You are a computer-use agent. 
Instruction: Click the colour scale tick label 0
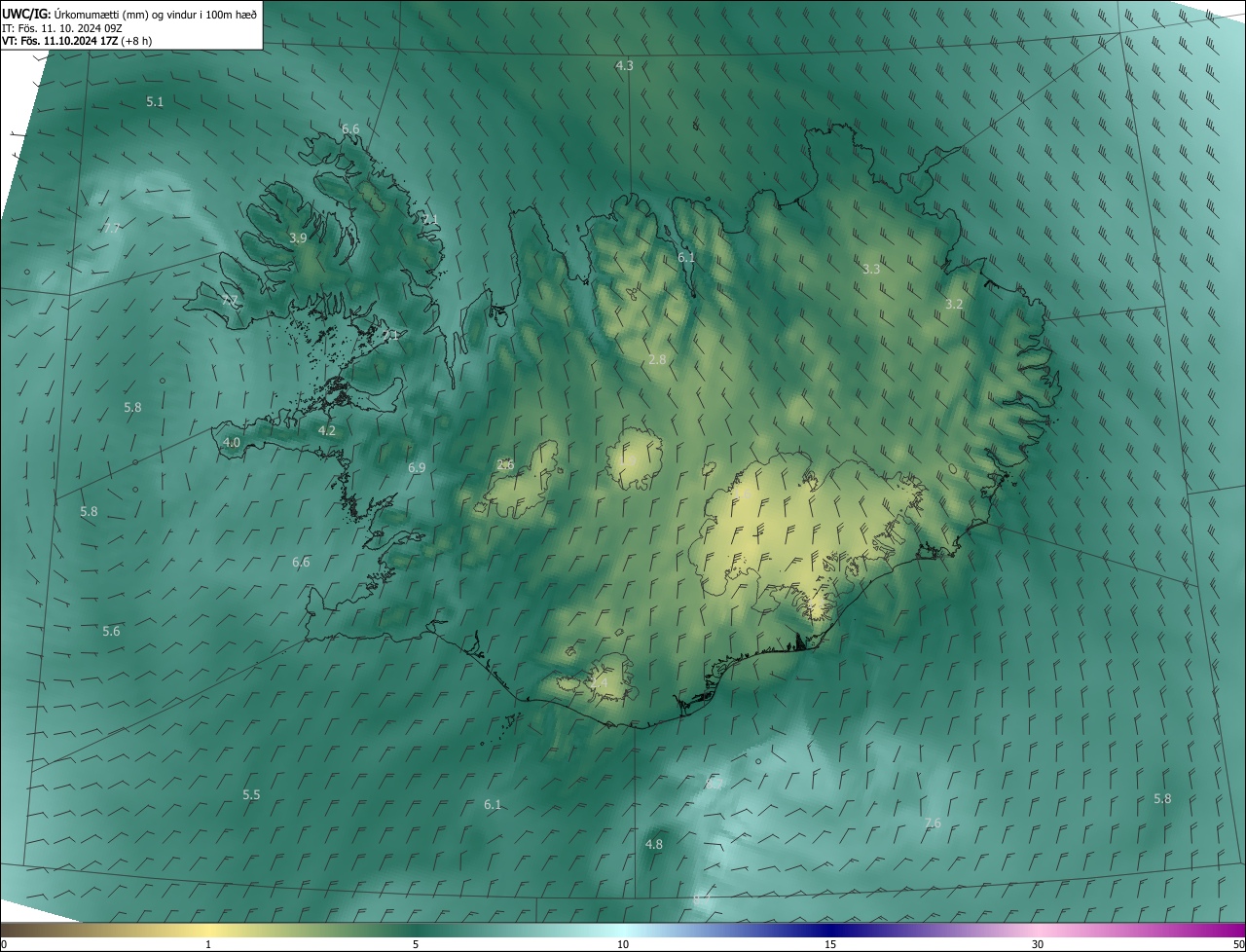tap(4, 945)
